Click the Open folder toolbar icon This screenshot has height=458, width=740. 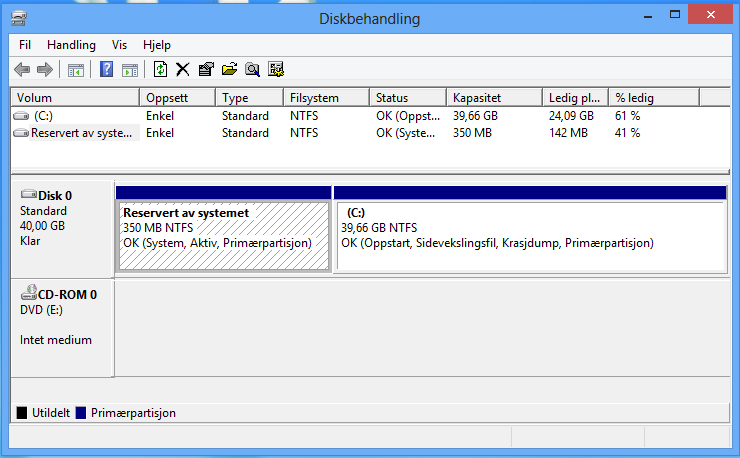click(x=229, y=69)
